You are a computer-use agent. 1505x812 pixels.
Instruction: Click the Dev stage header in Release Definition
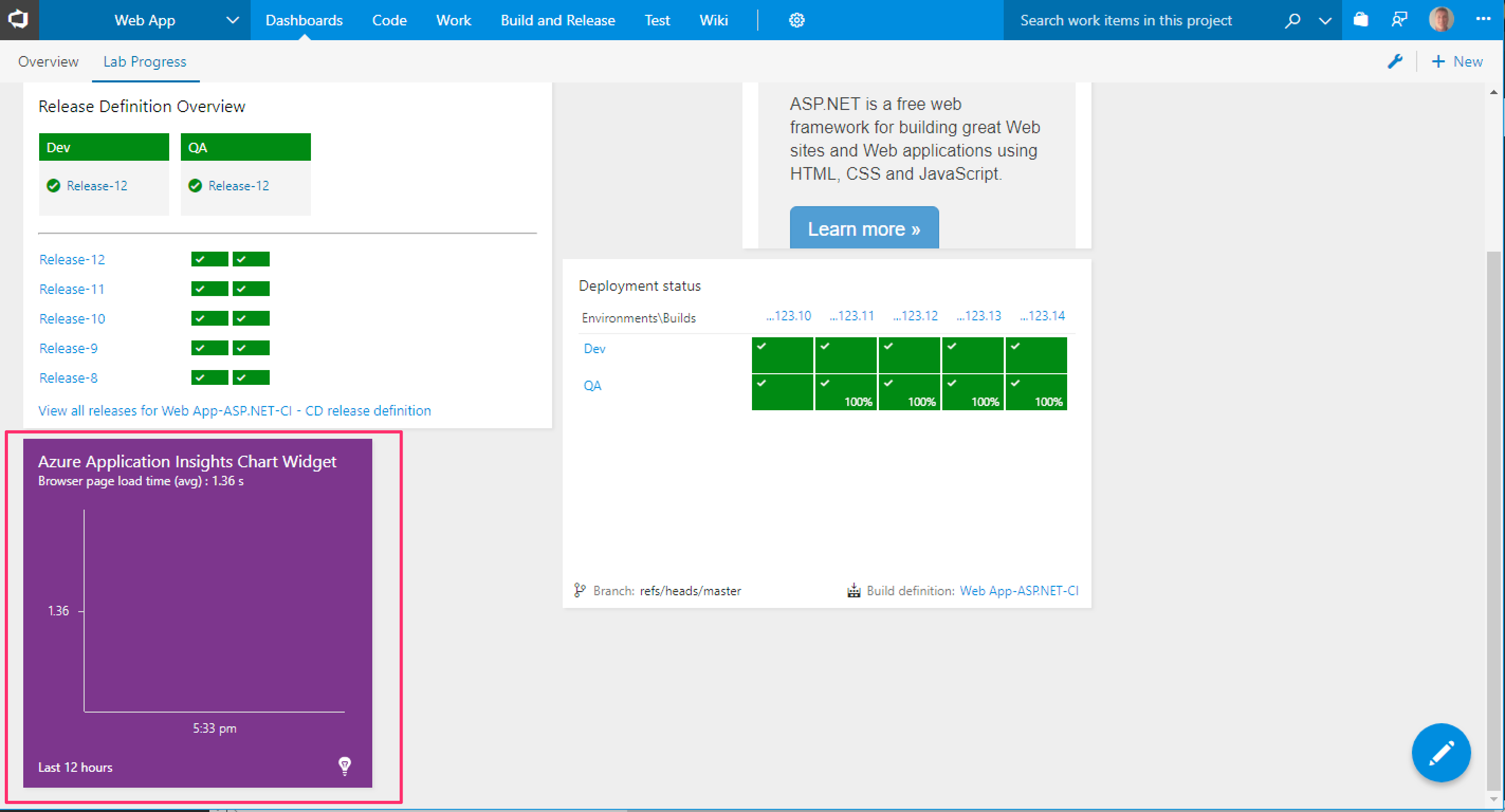pos(104,147)
